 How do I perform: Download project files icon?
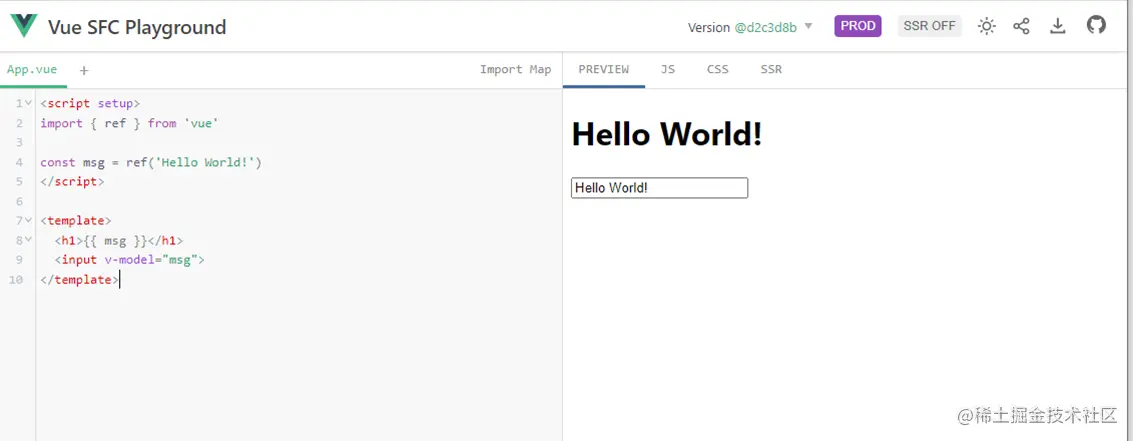pyautogui.click(x=1058, y=26)
